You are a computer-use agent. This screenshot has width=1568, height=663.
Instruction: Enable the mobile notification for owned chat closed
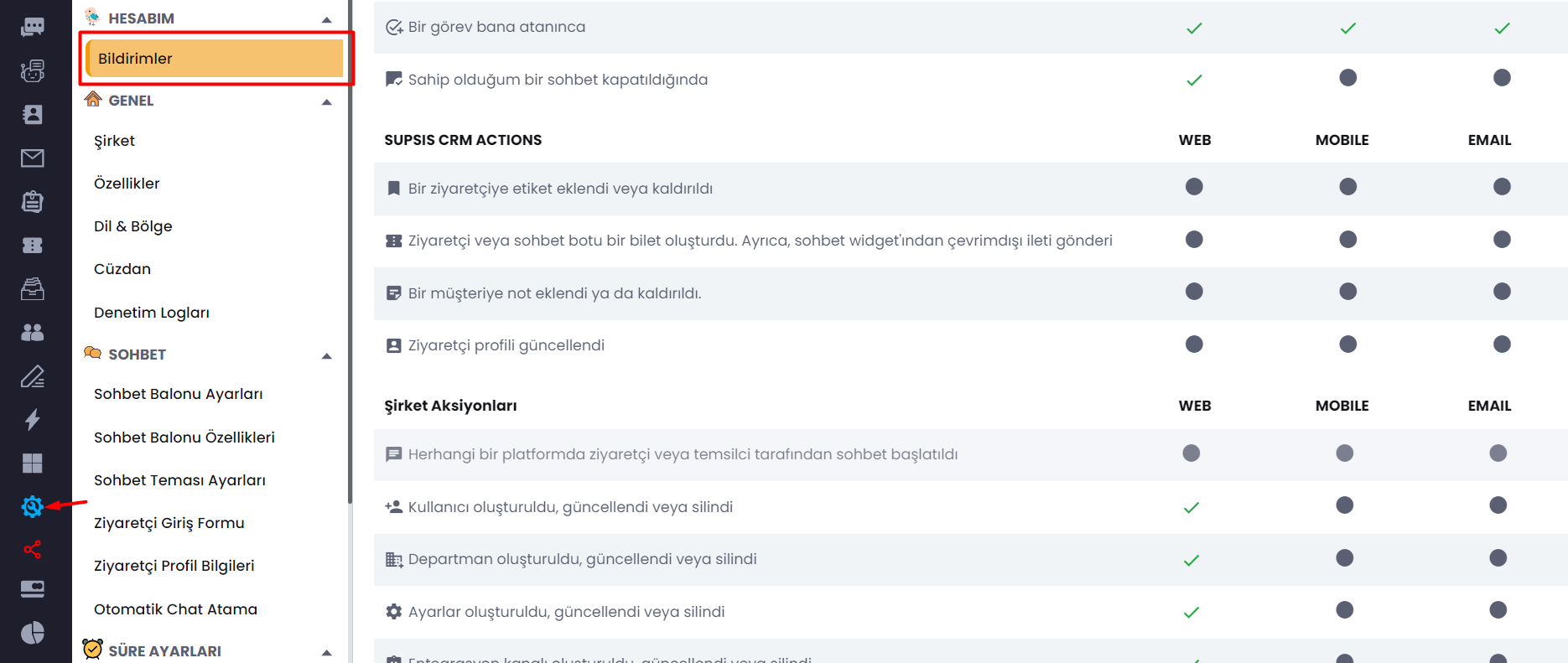pyautogui.click(x=1347, y=78)
